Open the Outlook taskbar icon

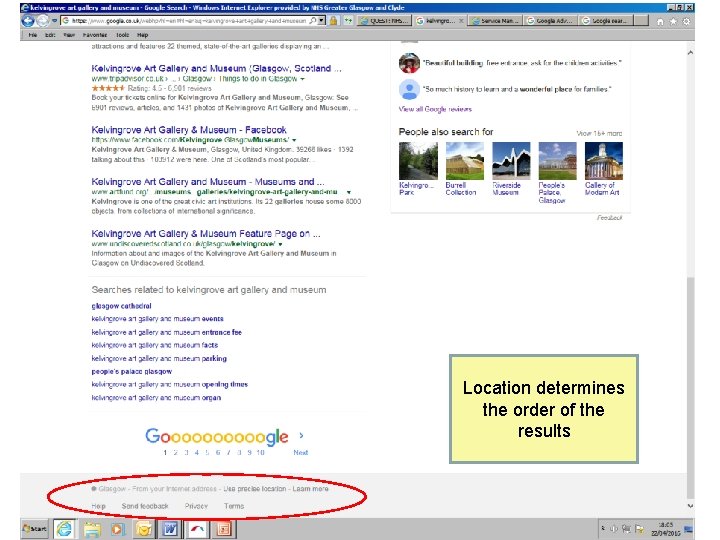144,529
